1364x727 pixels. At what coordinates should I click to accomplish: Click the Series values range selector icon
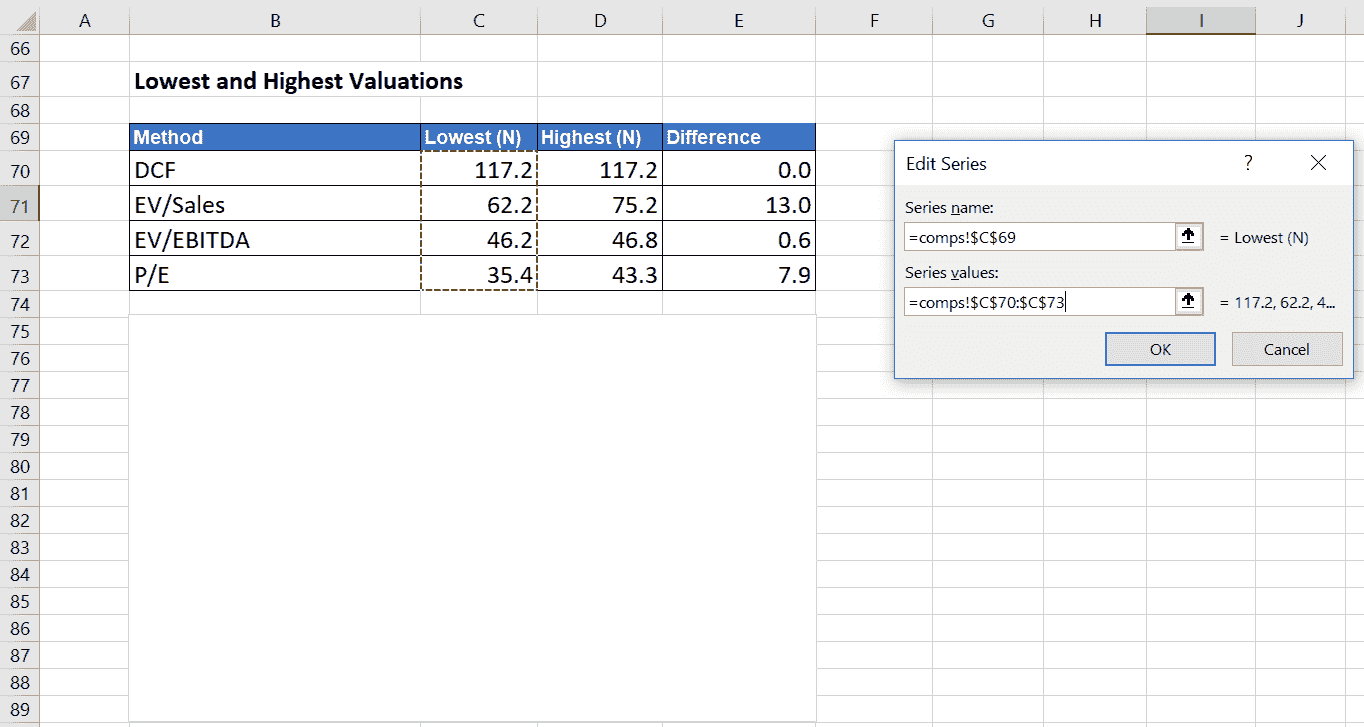coord(1189,301)
